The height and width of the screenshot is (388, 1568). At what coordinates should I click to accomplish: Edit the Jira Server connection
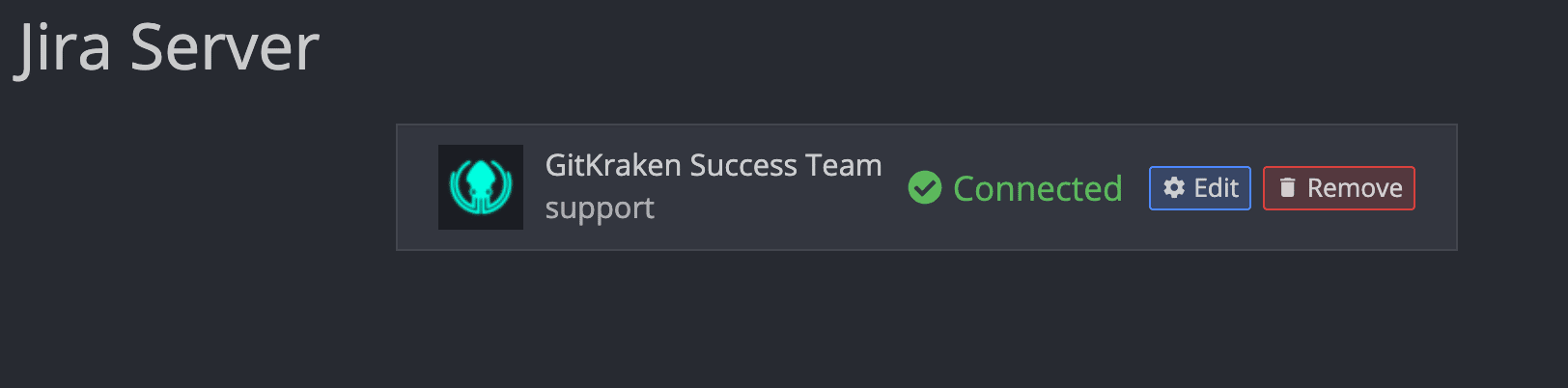pyautogui.click(x=1199, y=188)
